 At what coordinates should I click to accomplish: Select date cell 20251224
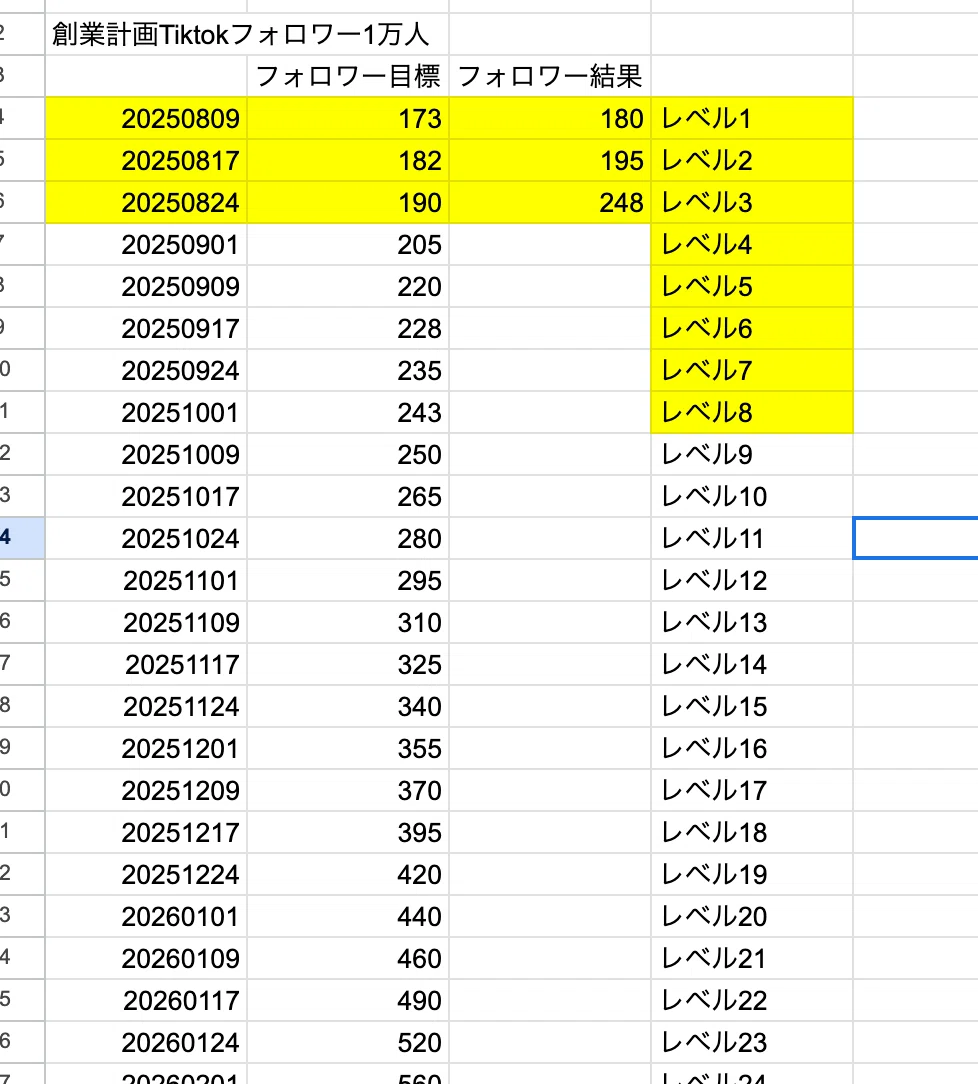click(x=147, y=875)
